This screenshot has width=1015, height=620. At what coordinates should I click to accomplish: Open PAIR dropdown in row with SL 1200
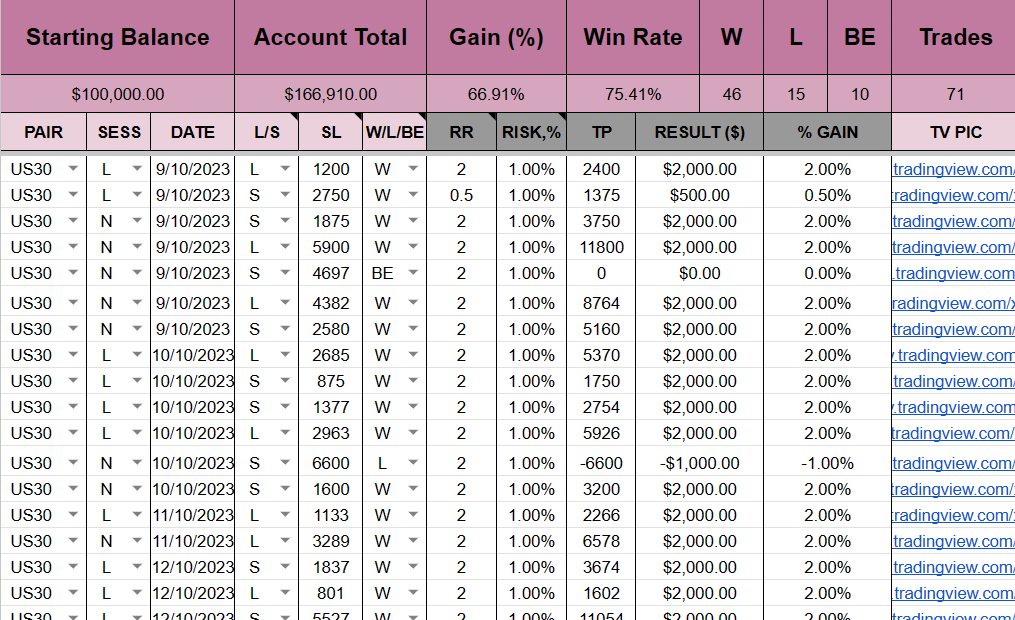click(x=73, y=169)
